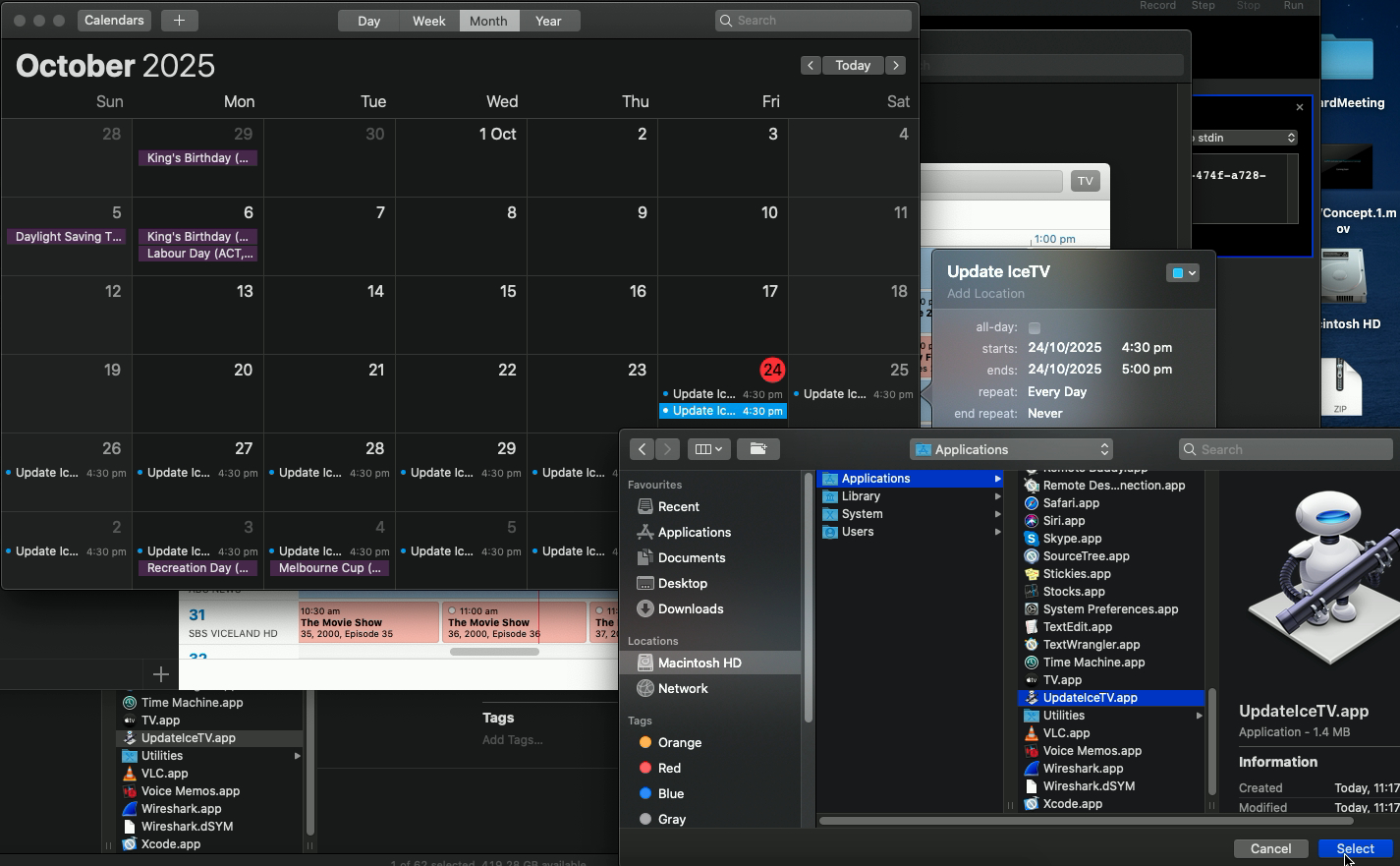Screen dimensions: 1400x866
Task: Expand Utilities in the background Finder window
Action: (297, 756)
